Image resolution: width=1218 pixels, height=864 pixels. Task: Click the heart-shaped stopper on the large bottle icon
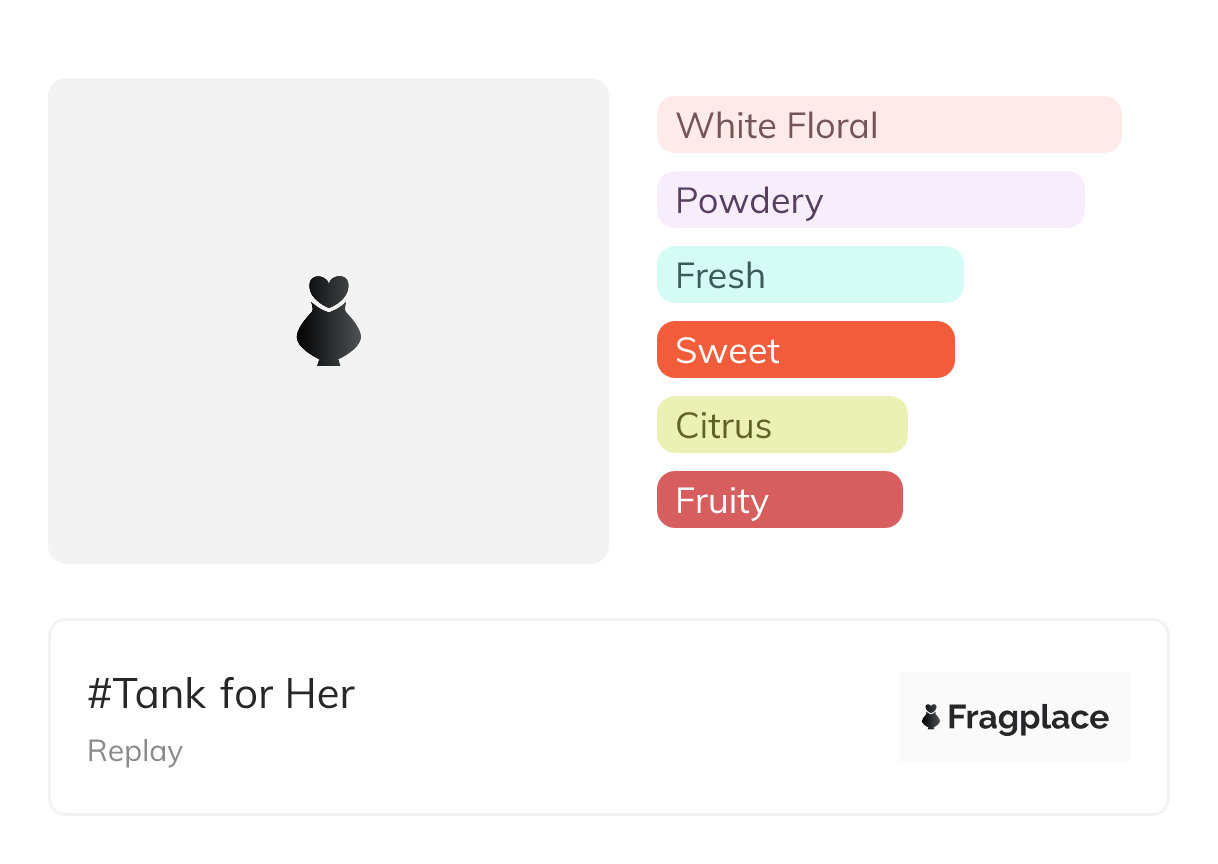[x=328, y=290]
